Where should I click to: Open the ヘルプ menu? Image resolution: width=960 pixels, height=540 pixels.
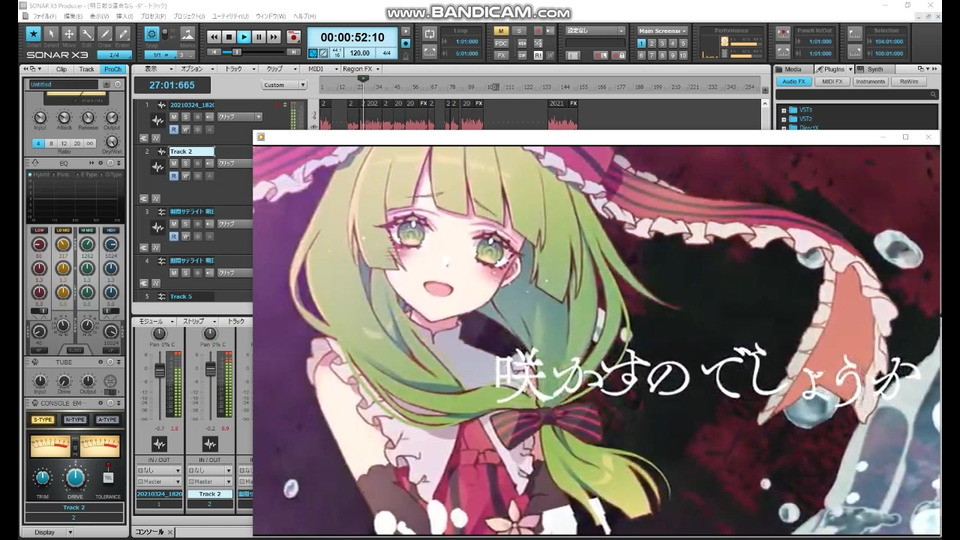tap(304, 17)
